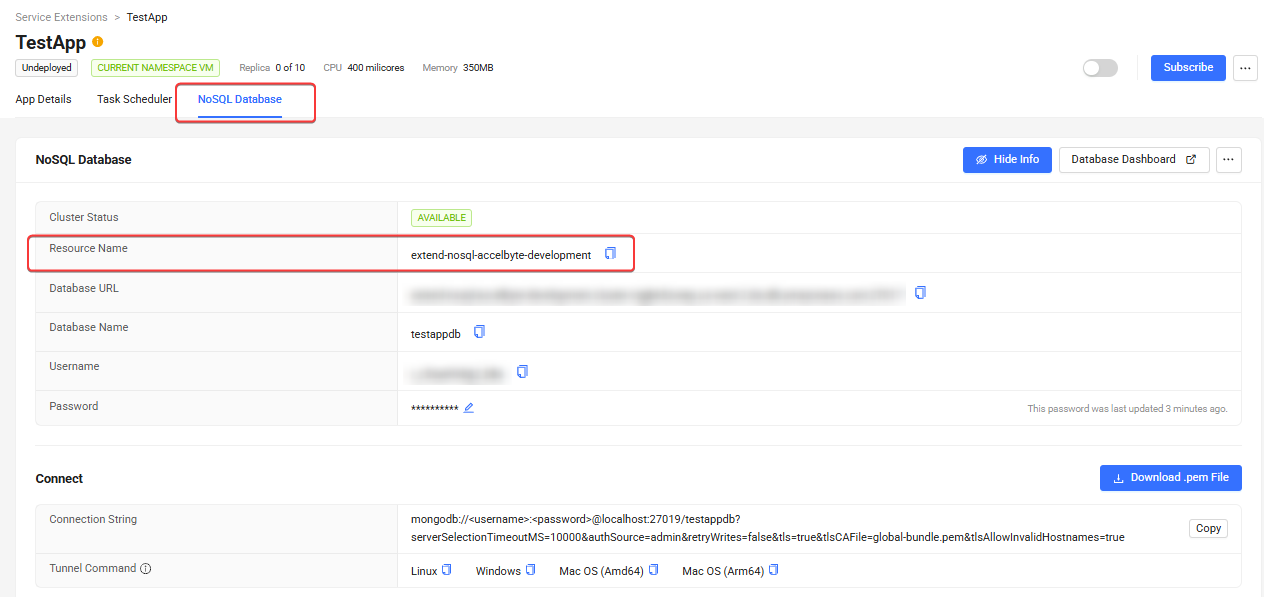Switch to the Task Scheduler tab
The width and height of the screenshot is (1264, 597).
[x=134, y=100]
